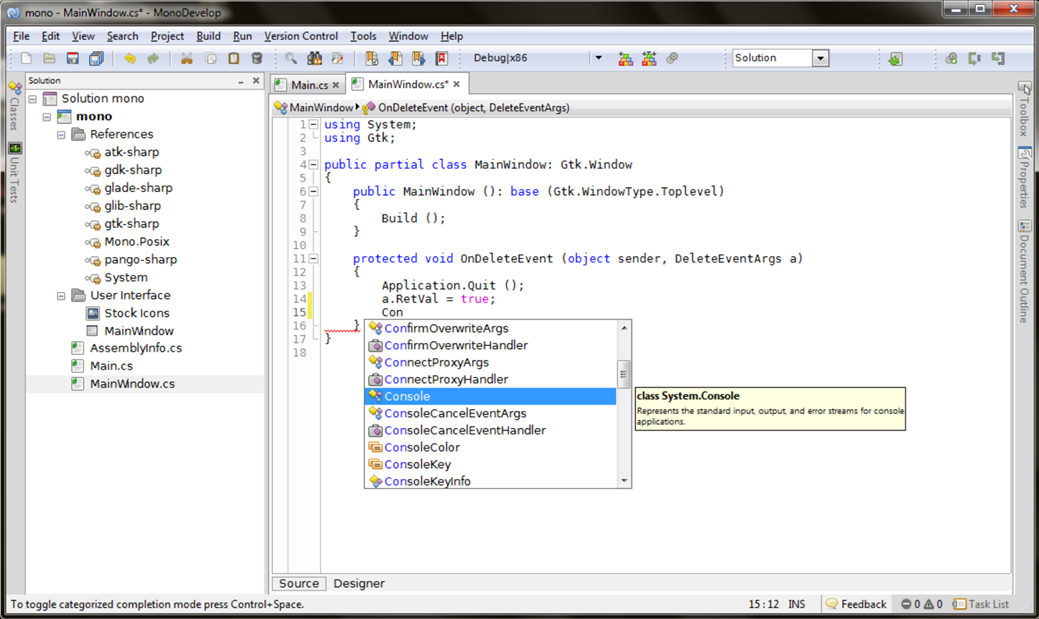Open the Solution combo box dropdown
The height and width of the screenshot is (619, 1039).
tap(820, 58)
